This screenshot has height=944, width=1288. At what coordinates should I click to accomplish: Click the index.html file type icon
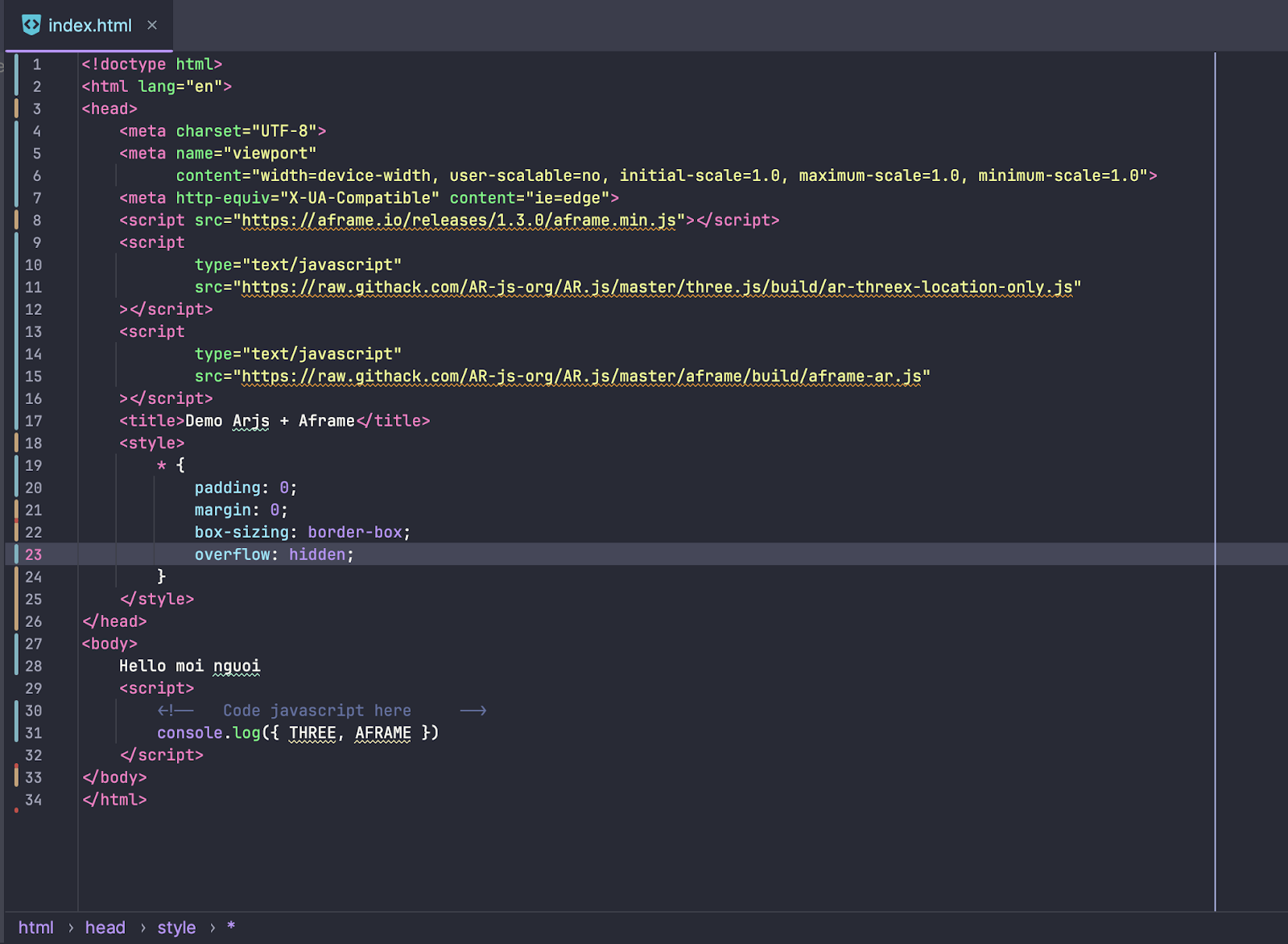31,25
